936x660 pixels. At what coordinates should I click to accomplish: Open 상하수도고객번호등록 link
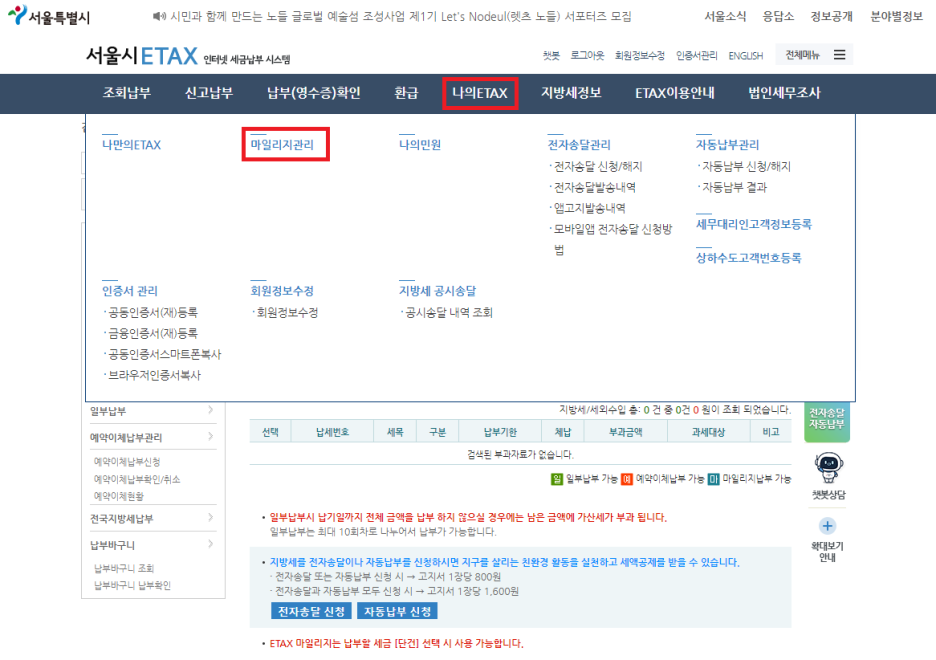click(749, 258)
